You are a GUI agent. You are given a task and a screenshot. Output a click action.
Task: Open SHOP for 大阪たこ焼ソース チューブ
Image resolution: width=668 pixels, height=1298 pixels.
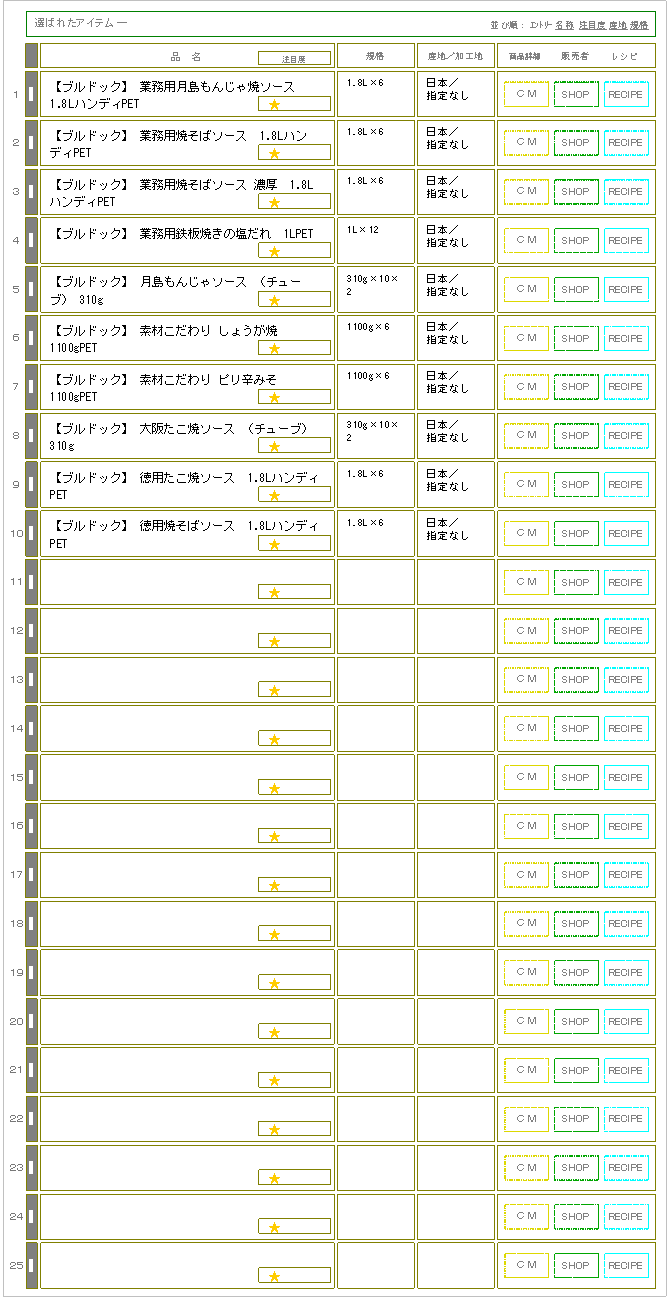click(576, 436)
